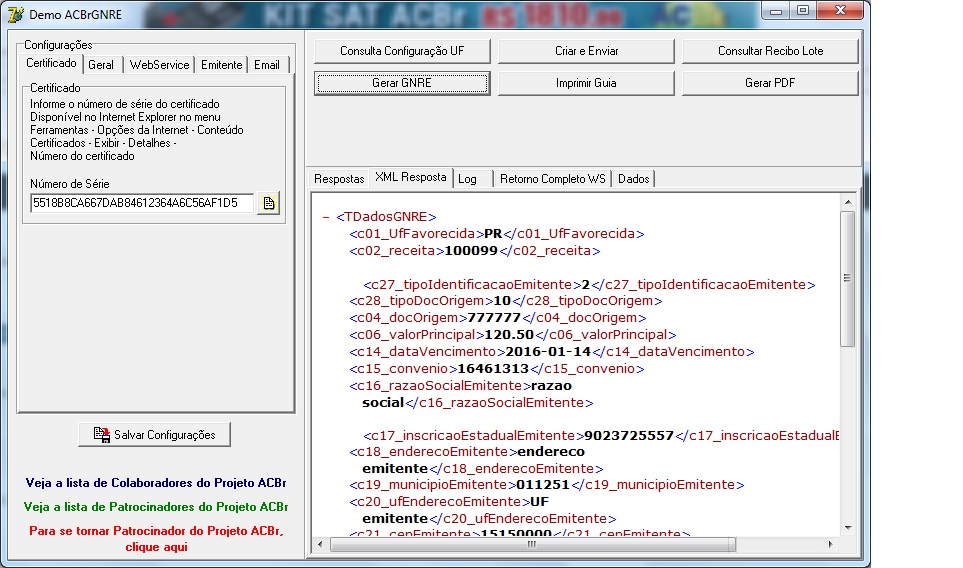Minimize the Demo ACBrGNRE window
963x568 pixels.
coord(776,10)
